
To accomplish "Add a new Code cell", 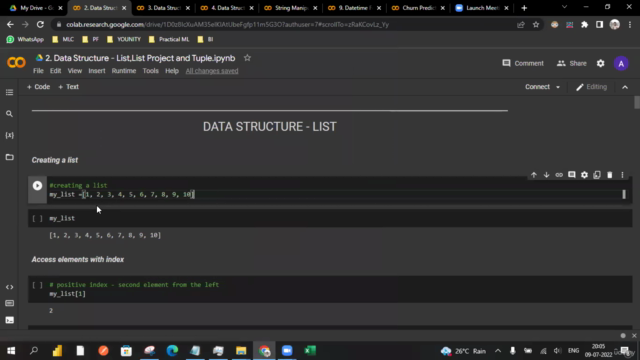I will pyautogui.click(x=38, y=87).
